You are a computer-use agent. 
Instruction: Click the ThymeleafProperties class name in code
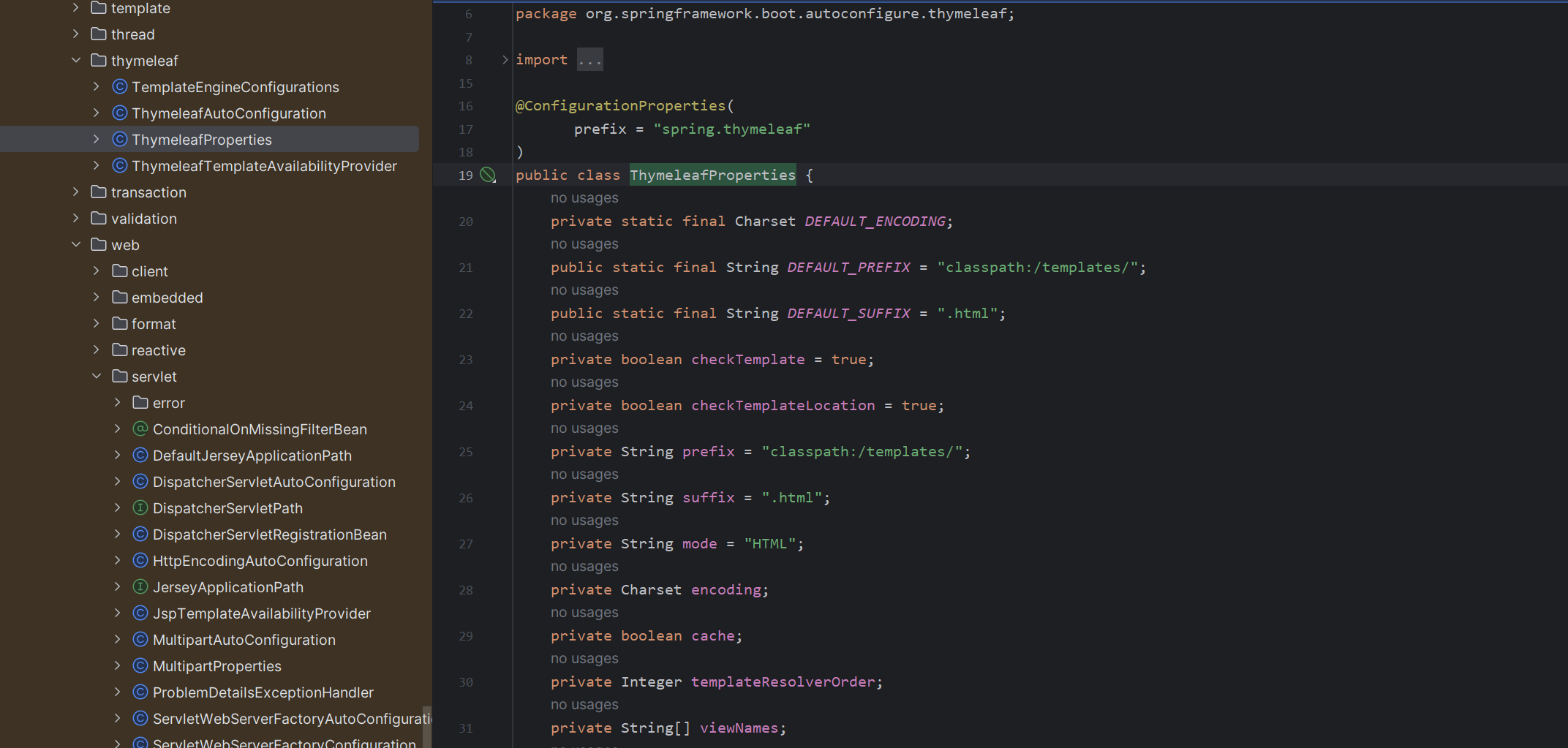712,175
